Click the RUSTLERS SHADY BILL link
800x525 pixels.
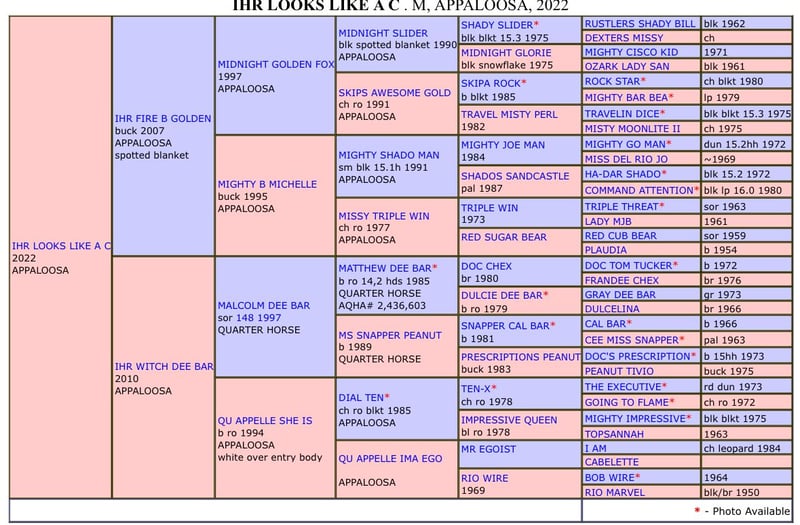tap(639, 23)
